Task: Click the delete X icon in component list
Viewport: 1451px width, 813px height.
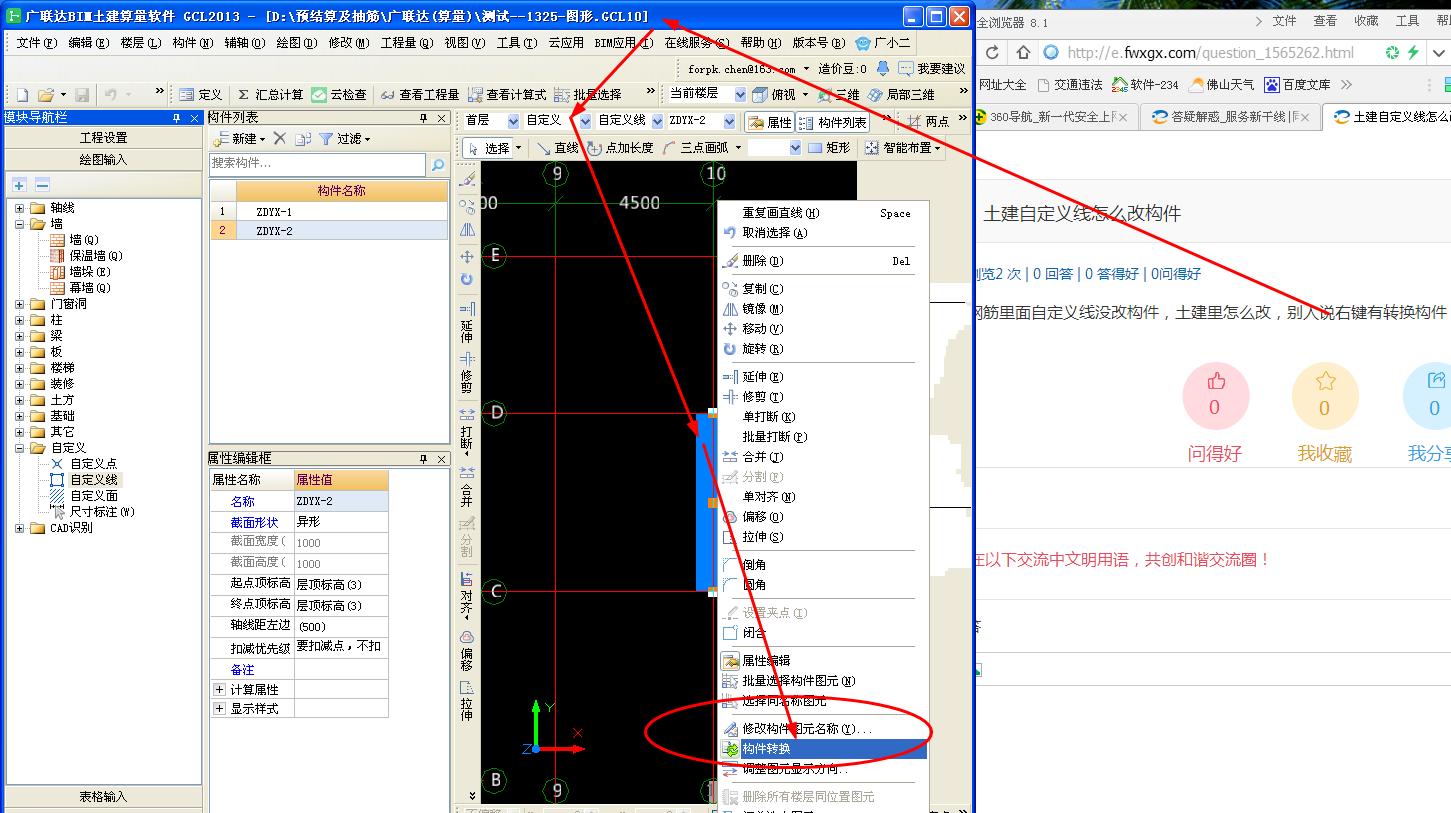Action: coord(280,139)
